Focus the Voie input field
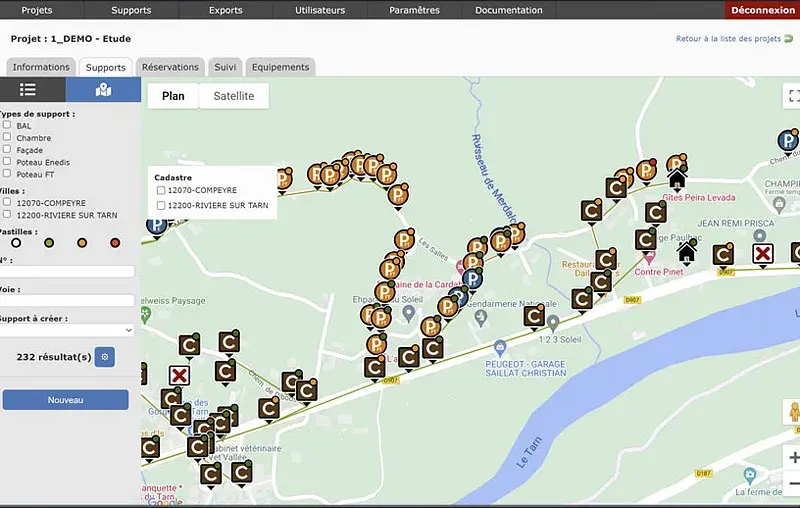 pyautogui.click(x=67, y=300)
